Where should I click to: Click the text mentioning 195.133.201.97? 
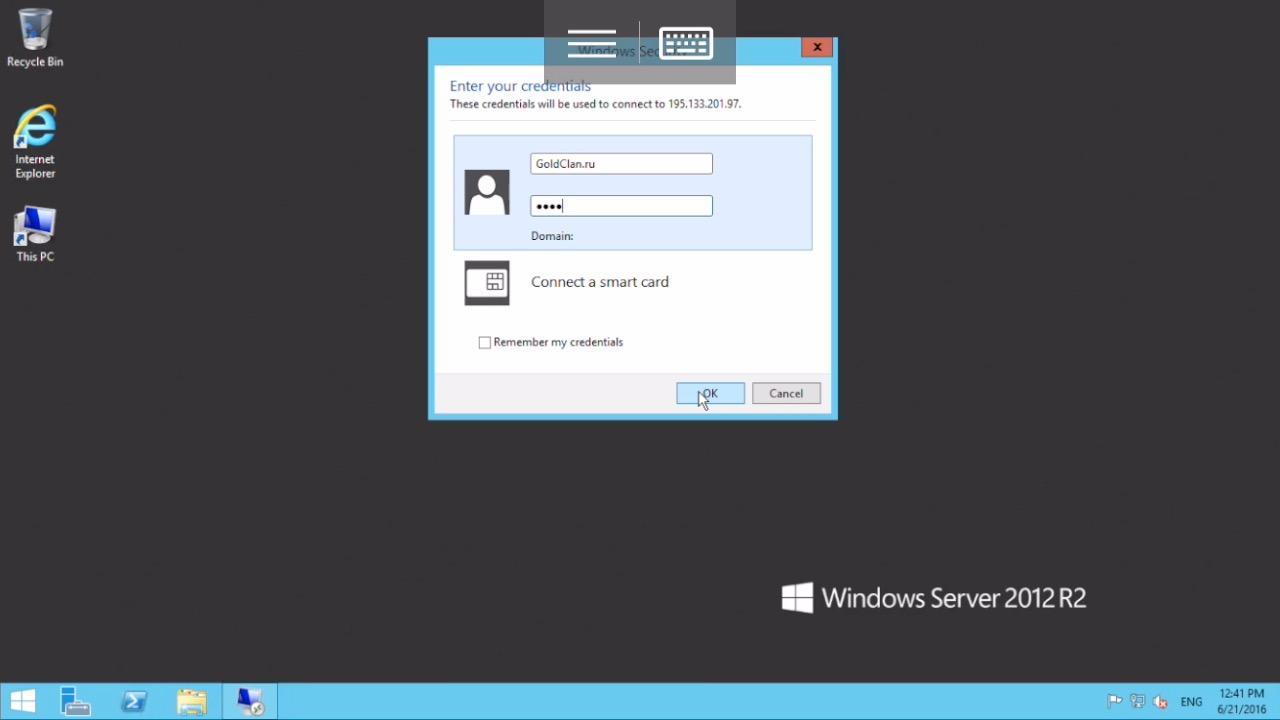click(x=596, y=104)
